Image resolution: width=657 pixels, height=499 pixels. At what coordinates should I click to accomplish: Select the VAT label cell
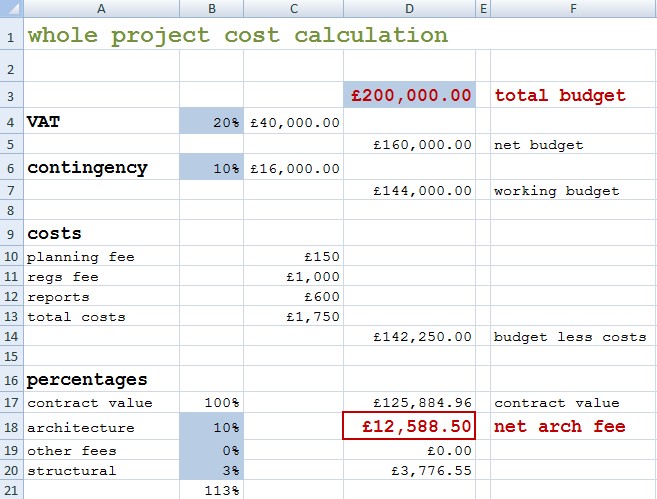(101, 122)
